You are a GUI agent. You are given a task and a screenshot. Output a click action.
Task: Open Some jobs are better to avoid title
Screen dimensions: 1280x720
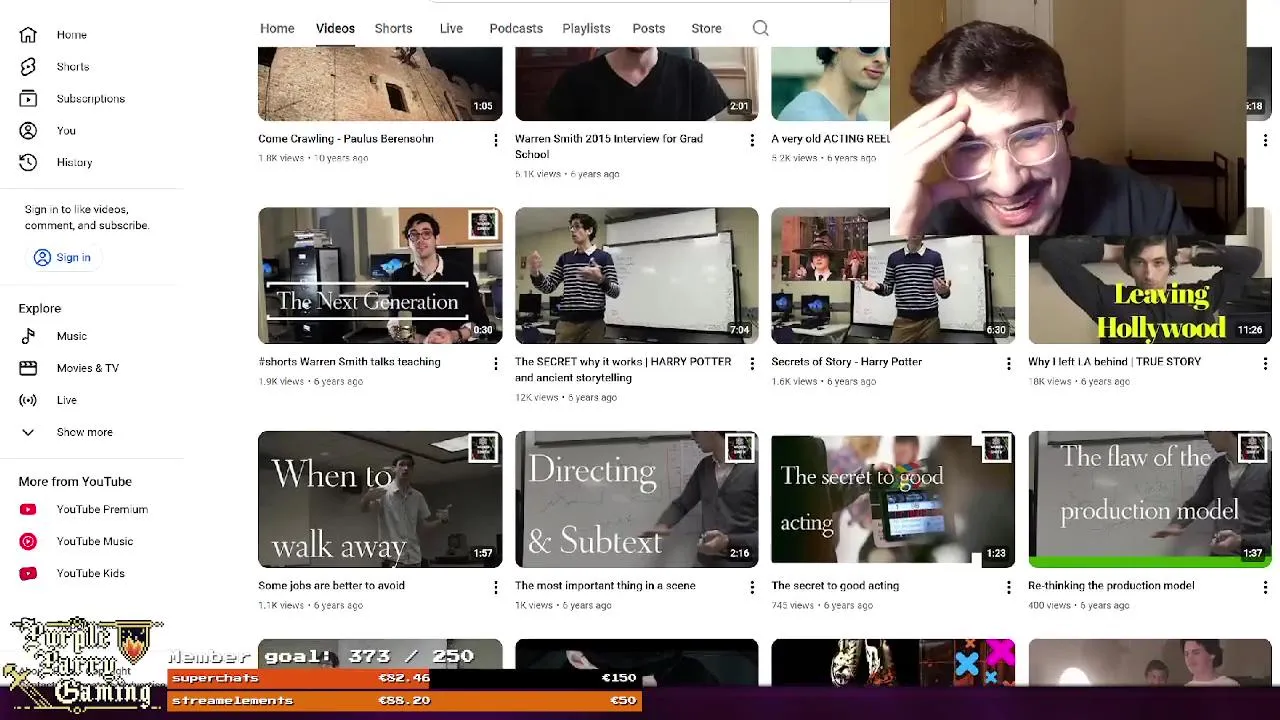pos(331,586)
